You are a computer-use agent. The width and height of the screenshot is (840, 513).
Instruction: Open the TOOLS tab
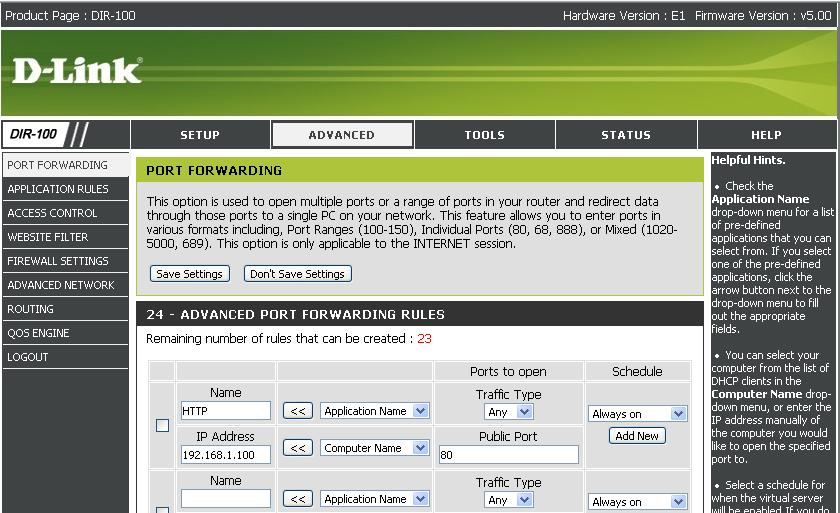pyautogui.click(x=484, y=134)
